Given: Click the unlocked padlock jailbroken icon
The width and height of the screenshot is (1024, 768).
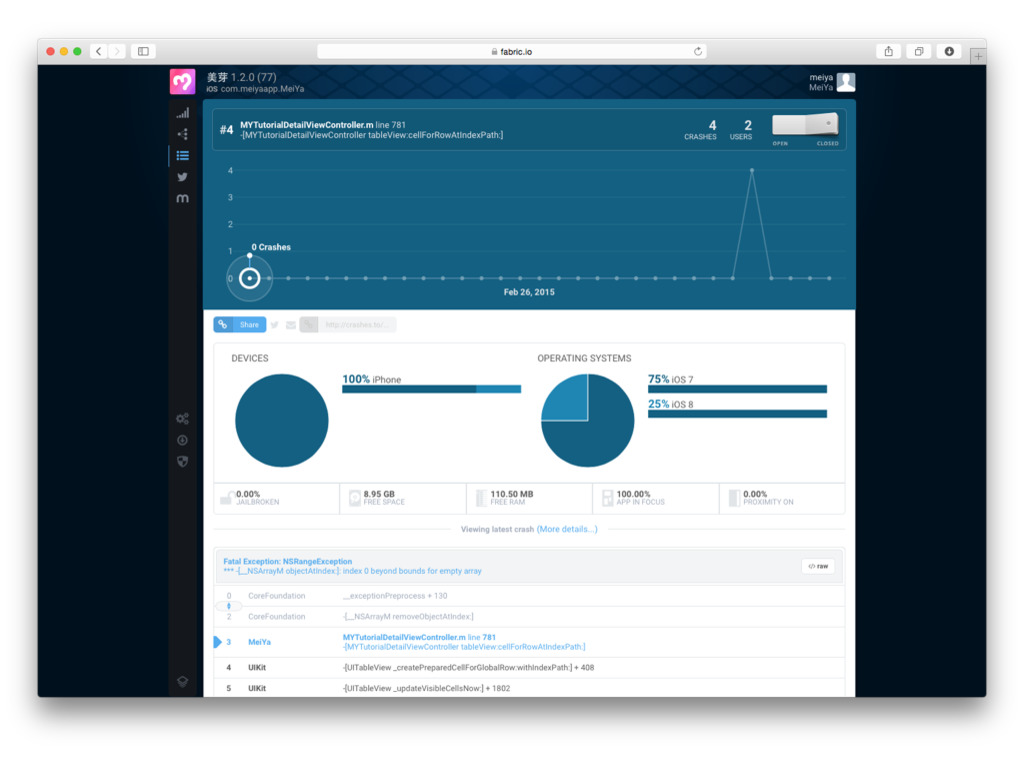Looking at the screenshot, I should (226, 498).
